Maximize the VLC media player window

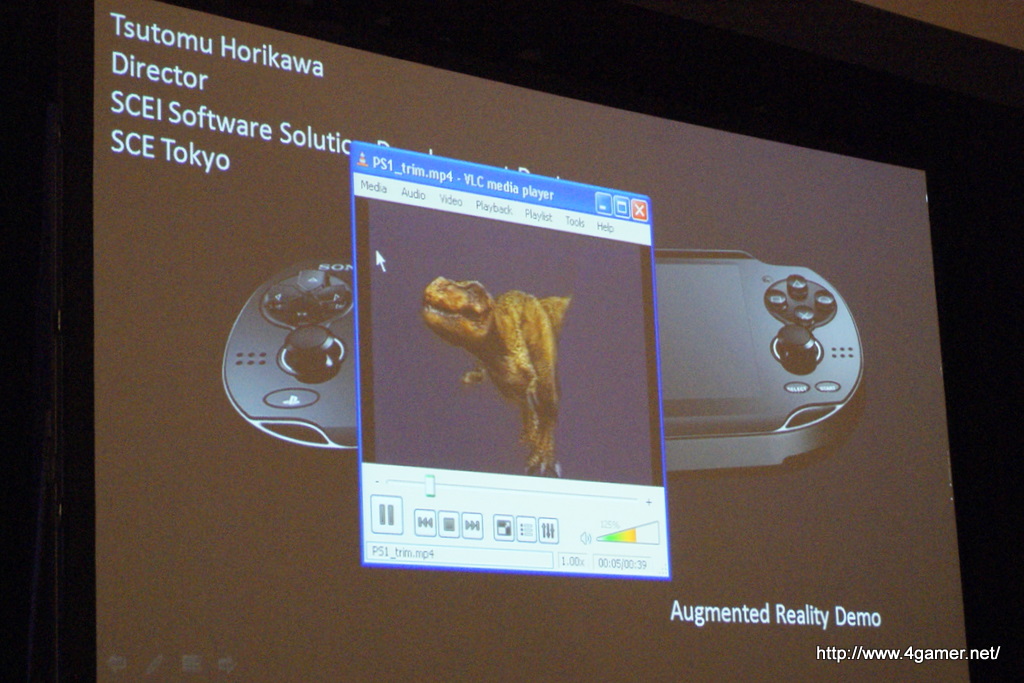click(622, 208)
